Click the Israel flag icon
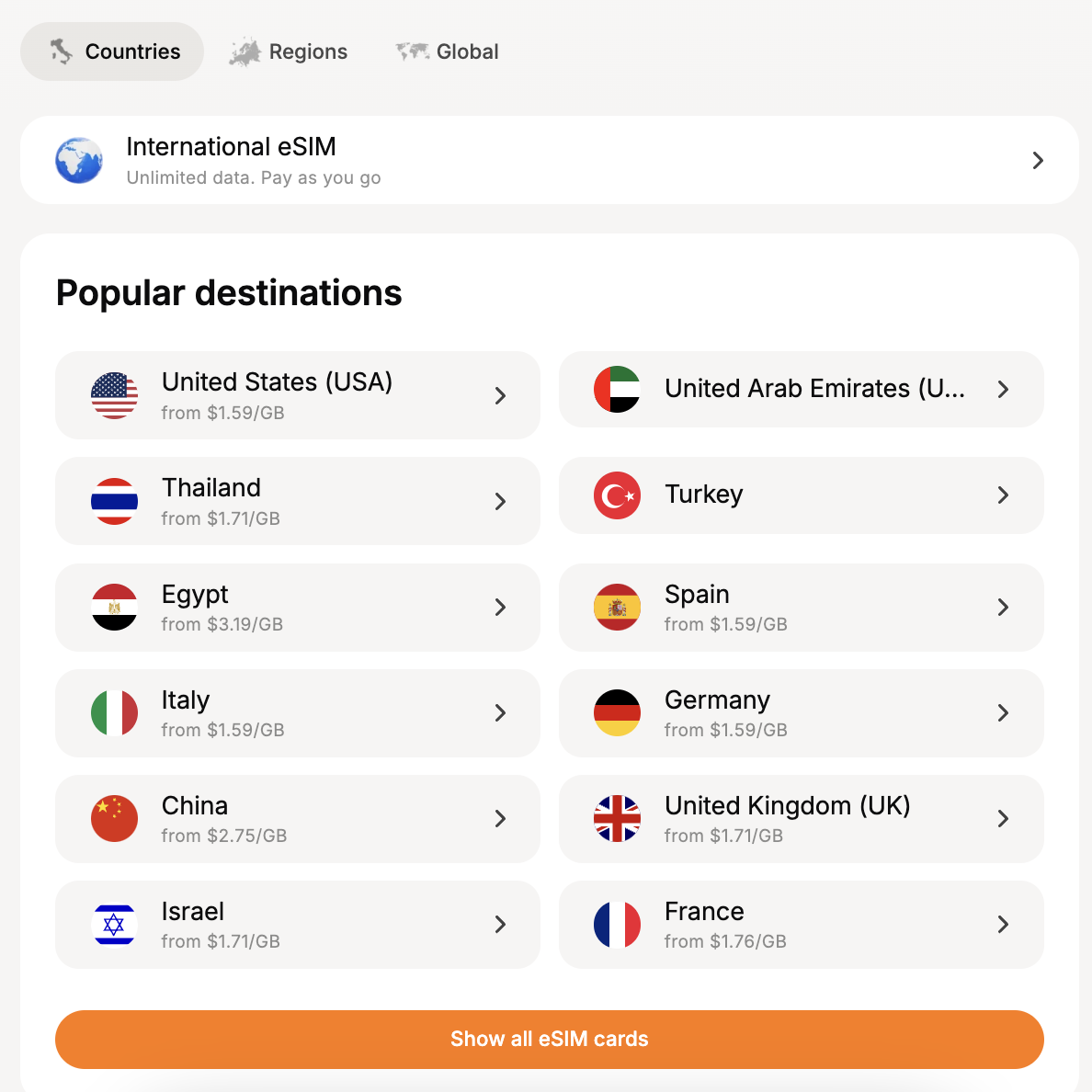 (x=114, y=924)
